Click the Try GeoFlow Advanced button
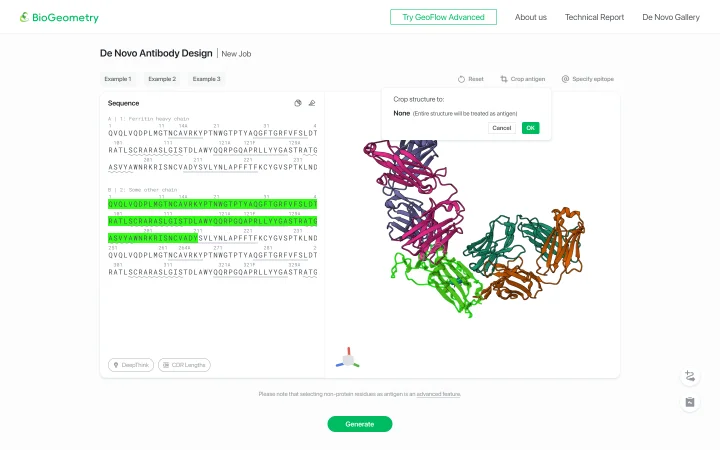Viewport: 720px width, 450px height. [443, 17]
